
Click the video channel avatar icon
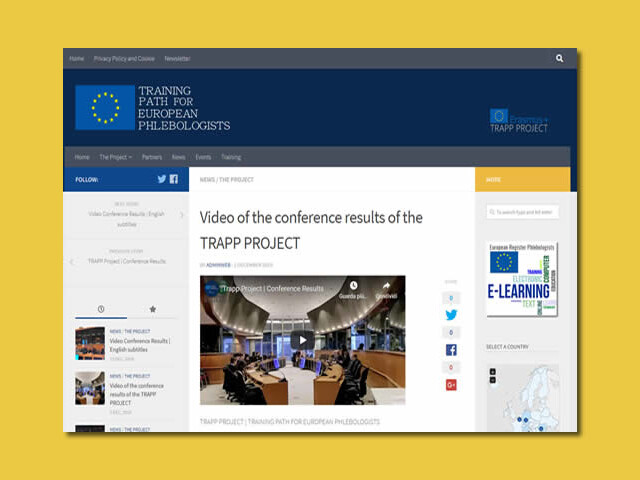click(x=211, y=289)
